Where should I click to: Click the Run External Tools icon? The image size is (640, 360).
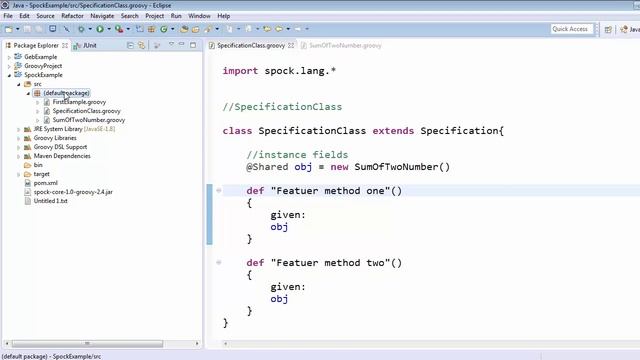pos(119,29)
